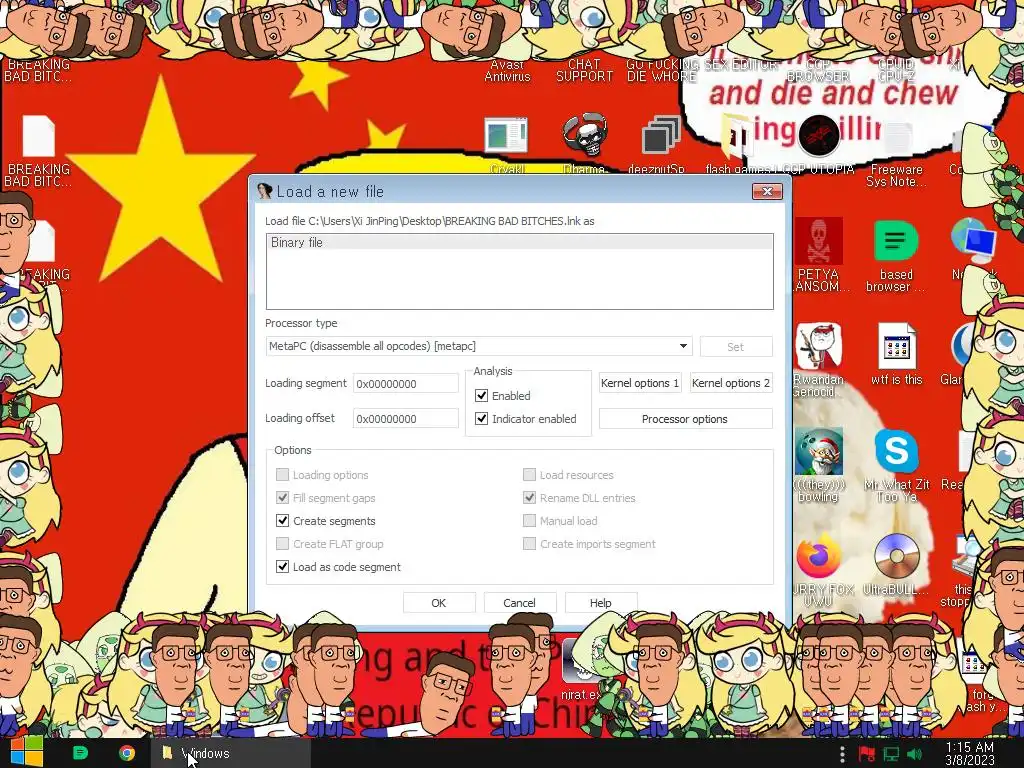Uncheck Create segments option
Viewport: 1024px width, 768px height.
(x=282, y=520)
